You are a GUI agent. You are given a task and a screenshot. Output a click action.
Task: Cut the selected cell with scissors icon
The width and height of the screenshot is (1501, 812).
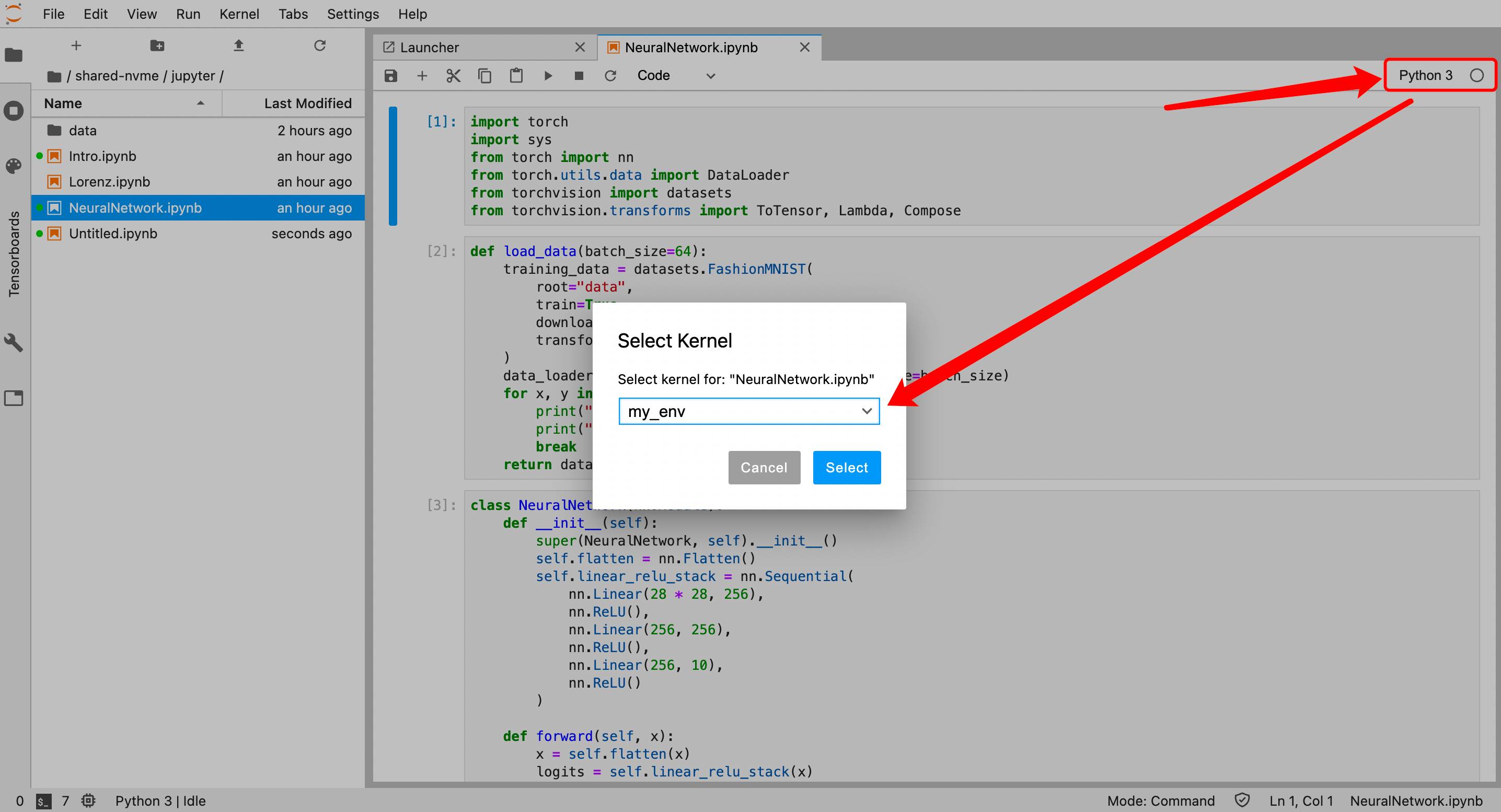[x=453, y=76]
